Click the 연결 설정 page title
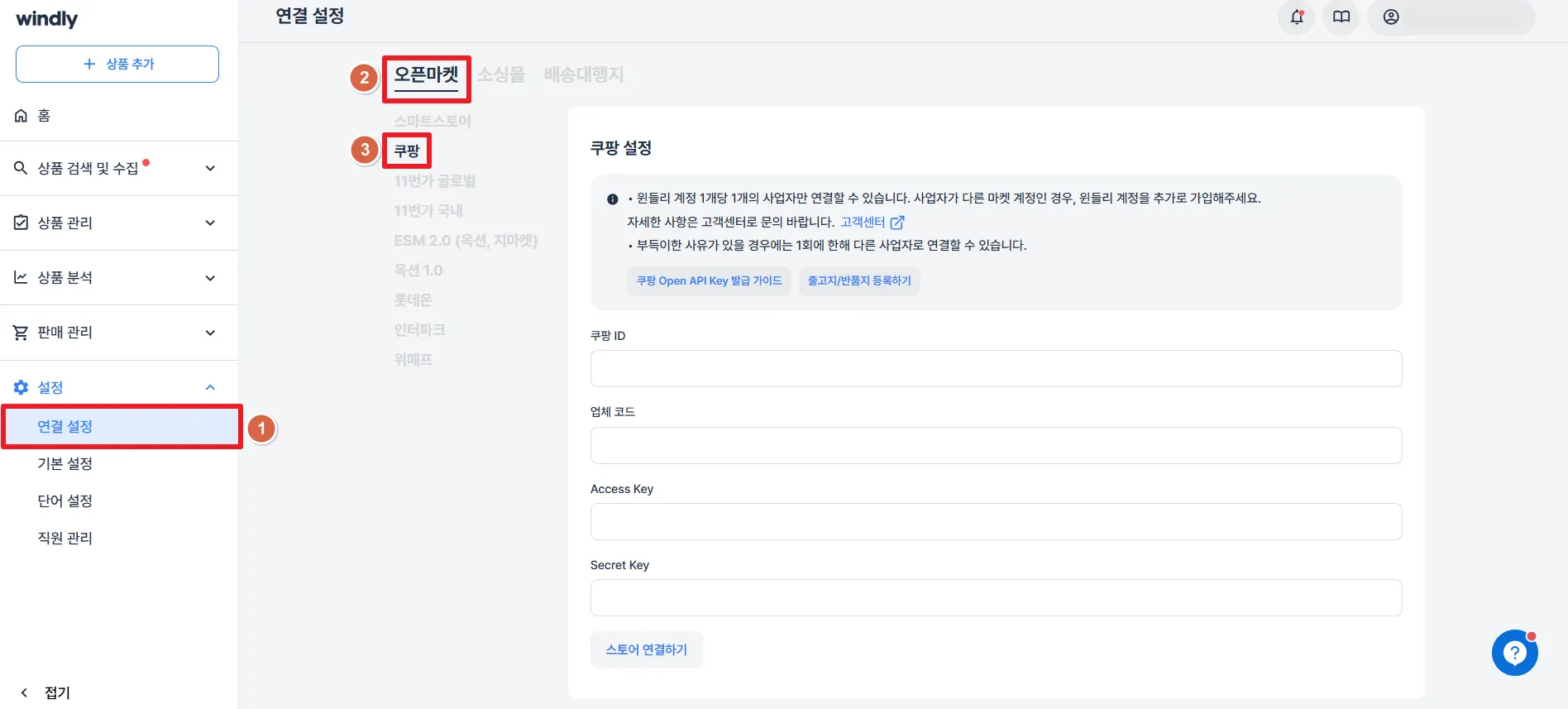 pyautogui.click(x=310, y=16)
